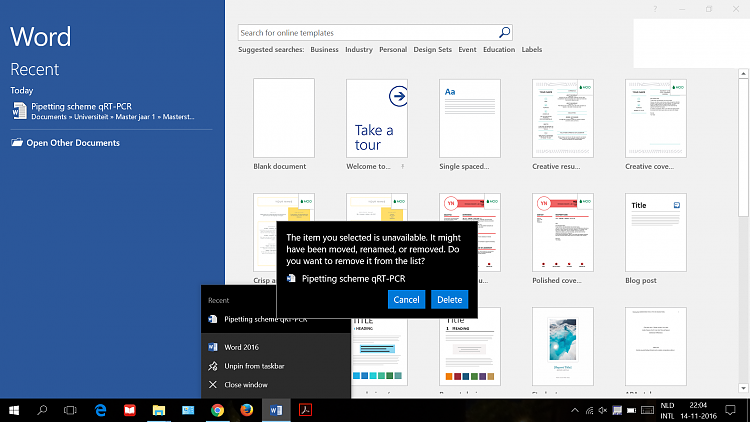Open the Windows Start menu
Image resolution: width=750 pixels, height=422 pixels.
click(14, 410)
